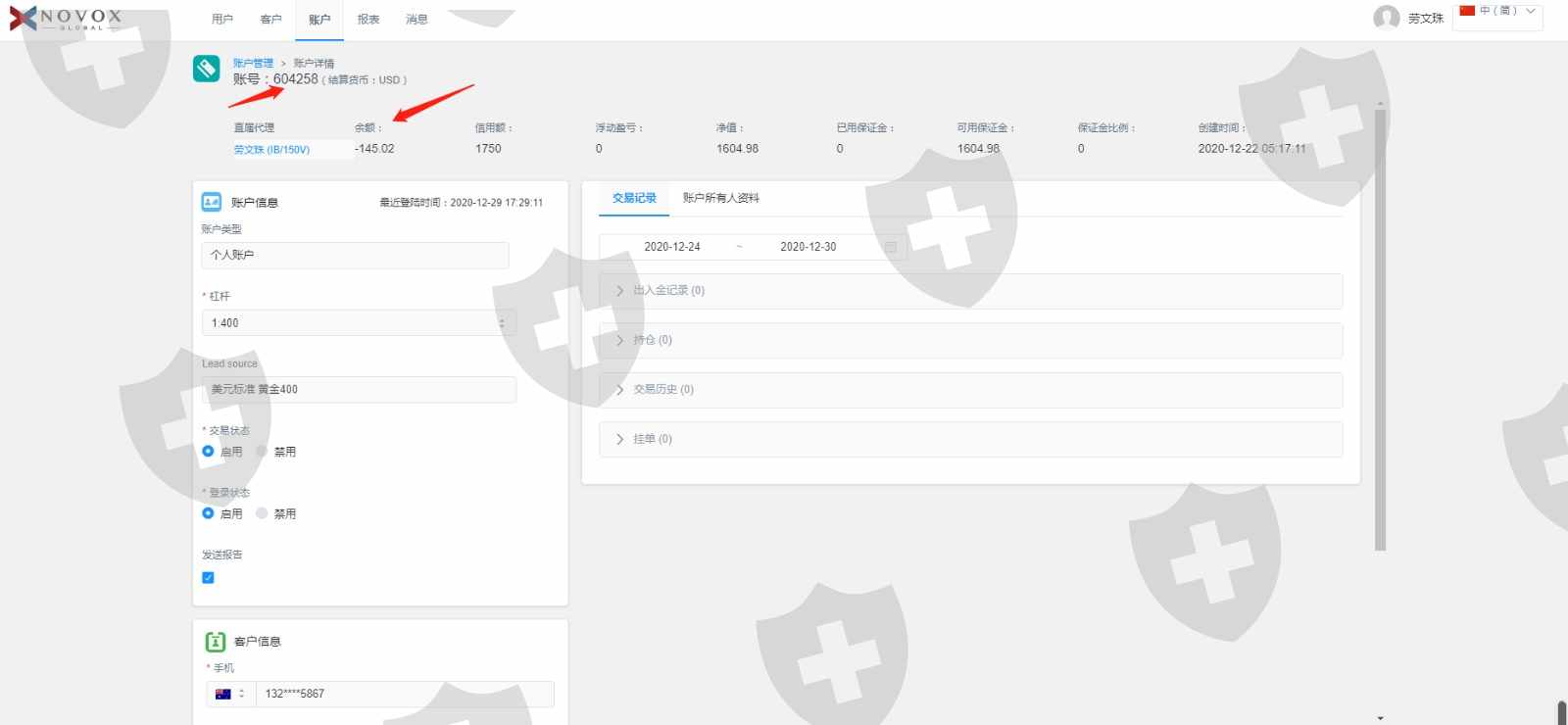Click the 账户管理 breadcrumb link
Image resolution: width=1568 pixels, height=725 pixels.
tap(253, 63)
